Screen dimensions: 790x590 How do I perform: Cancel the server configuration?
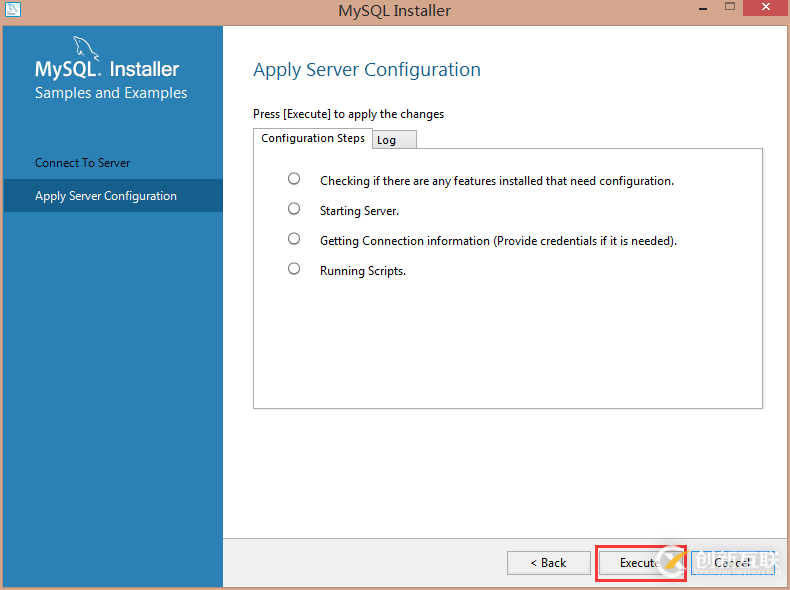pos(732,563)
